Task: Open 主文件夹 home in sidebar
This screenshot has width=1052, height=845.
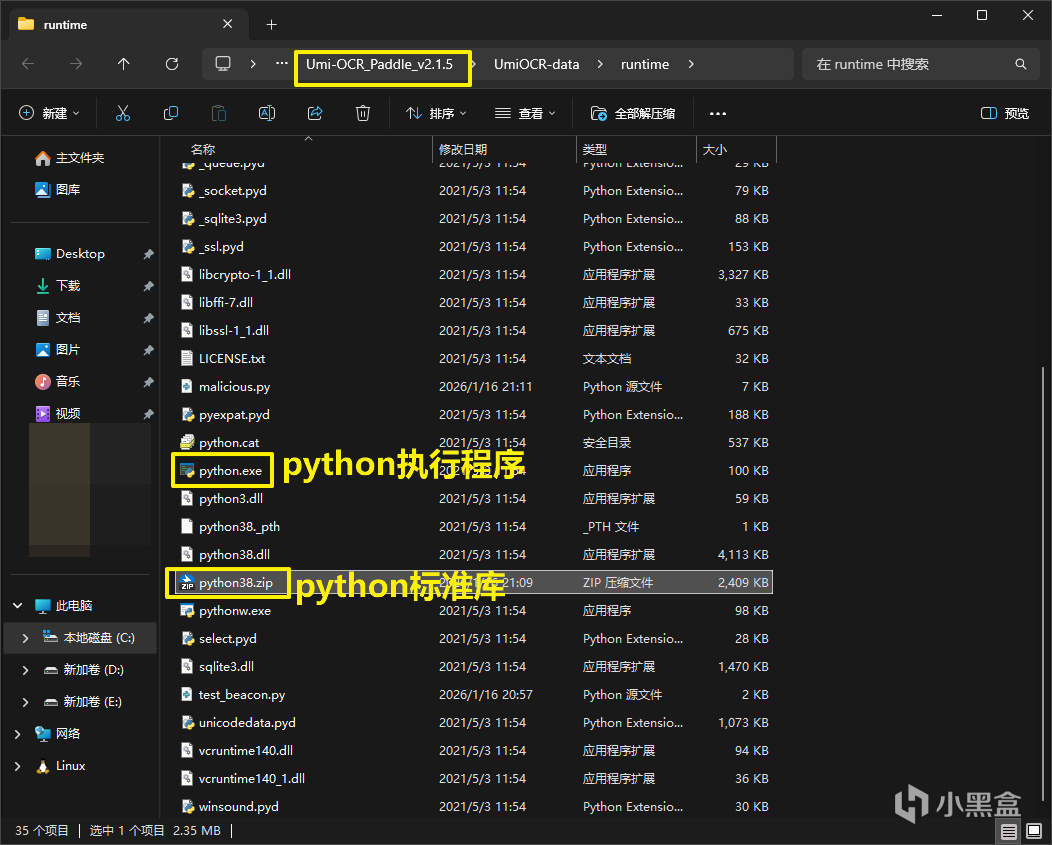Action: [x=70, y=158]
